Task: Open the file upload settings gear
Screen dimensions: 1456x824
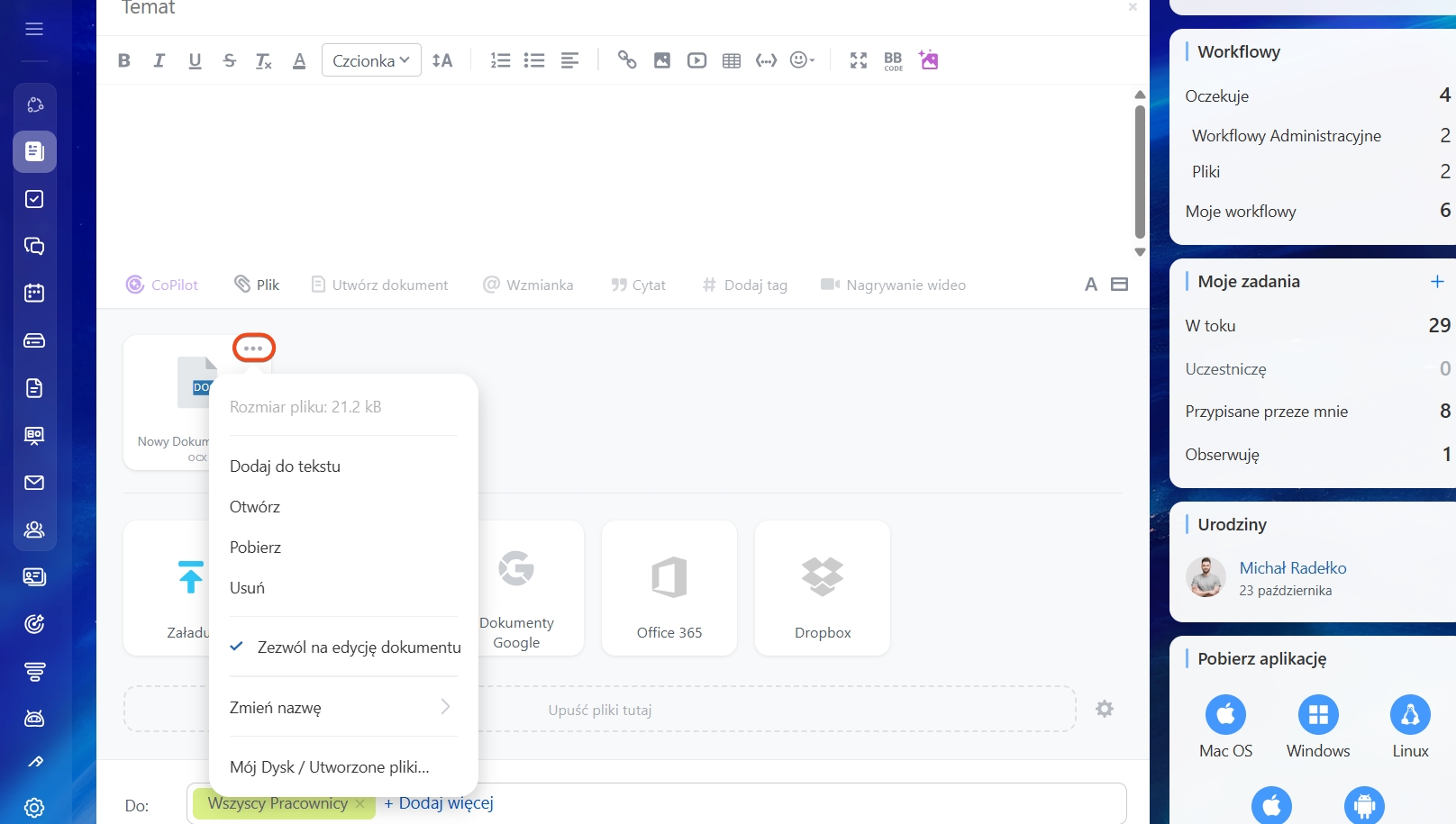Action: point(1105,709)
